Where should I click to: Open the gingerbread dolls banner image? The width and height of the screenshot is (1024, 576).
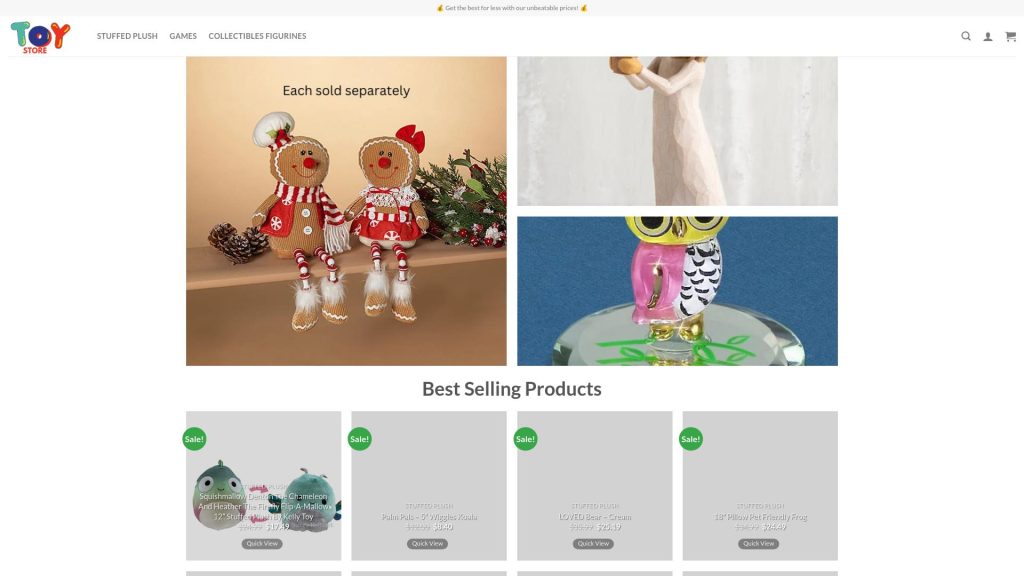[x=346, y=211]
